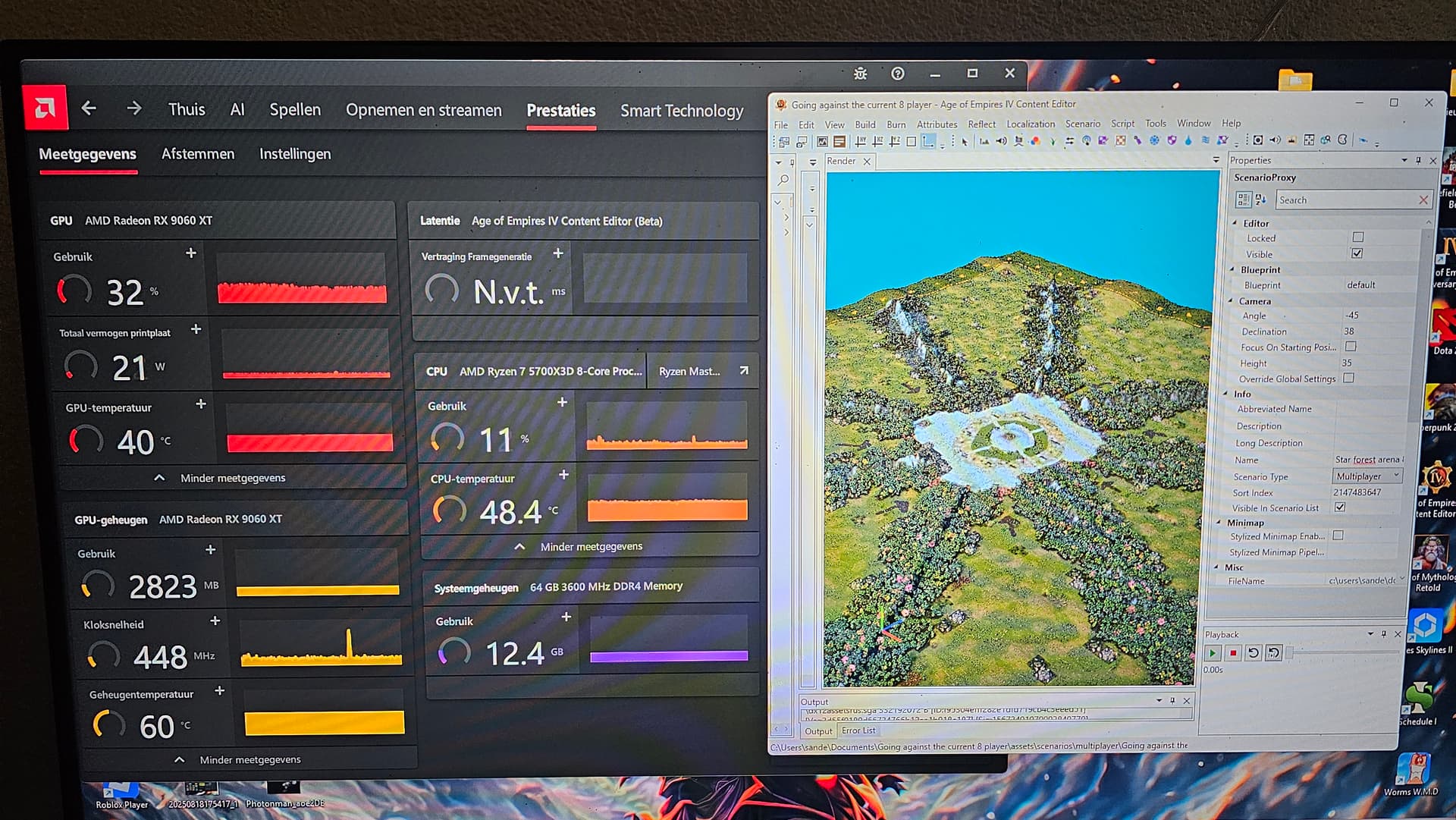Screen dimensions: 1456x820
Task: Toggle alphabetical sort icon in Properties panel
Action: click(x=1261, y=200)
